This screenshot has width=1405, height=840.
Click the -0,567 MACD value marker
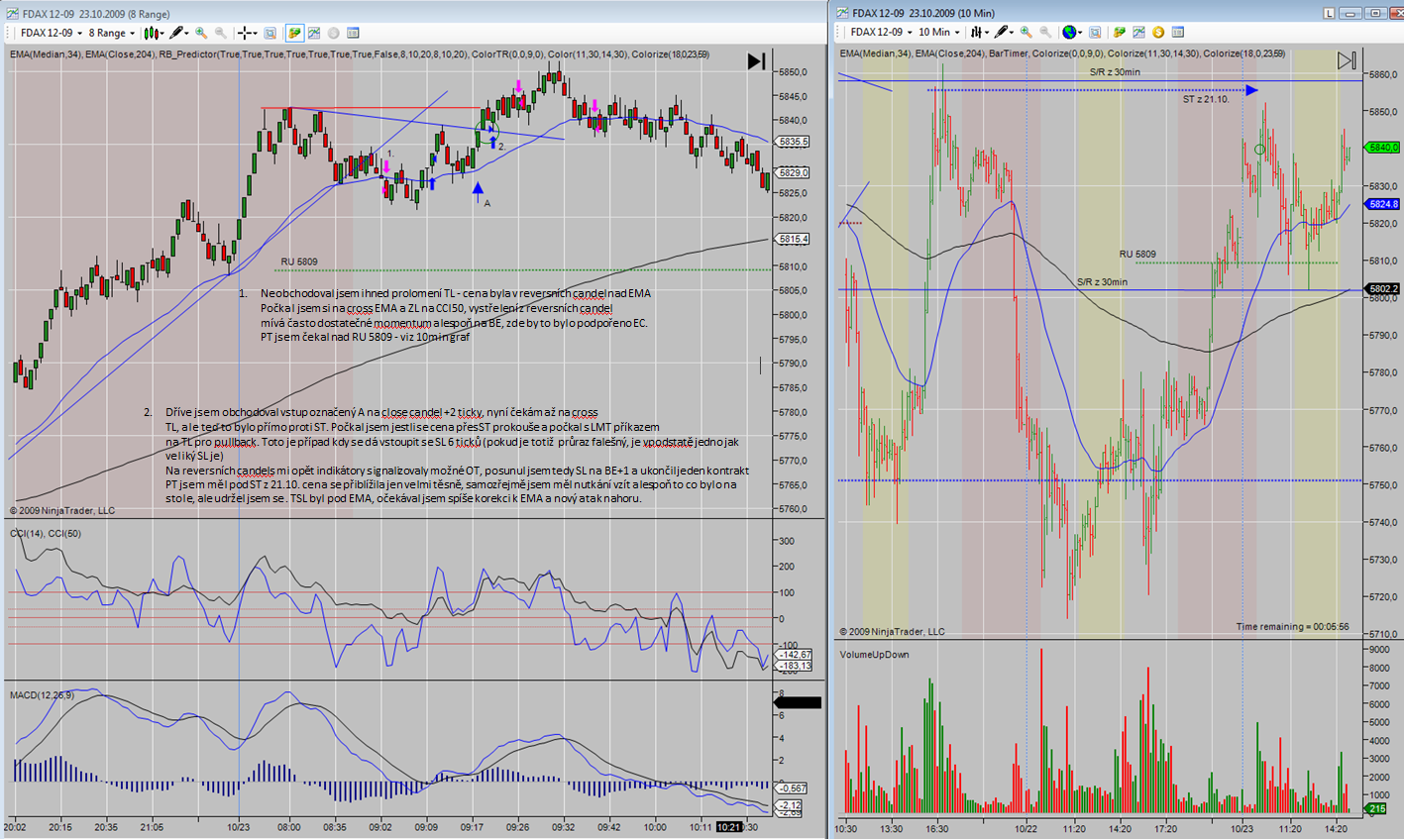[793, 788]
